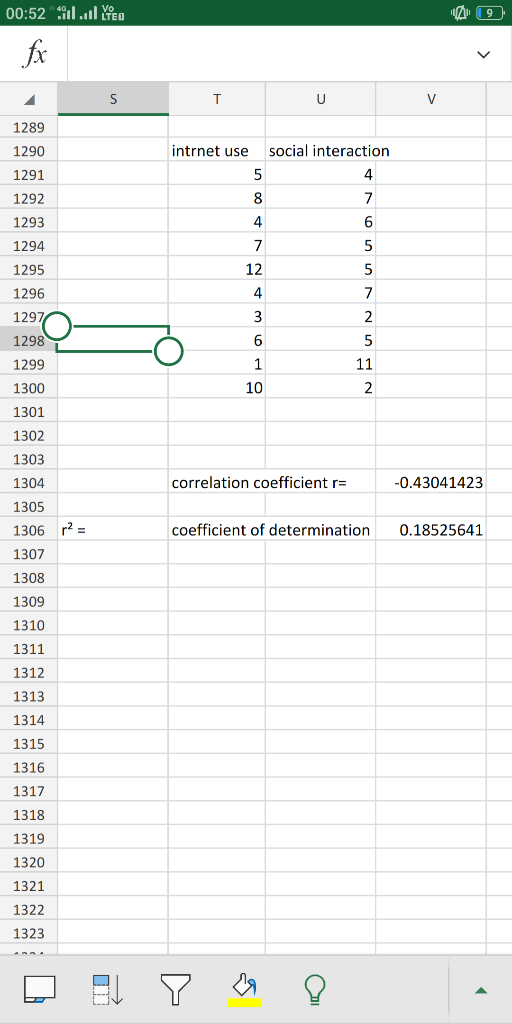
Task: Tap the top-left selection handle circle
Action: (x=57, y=326)
